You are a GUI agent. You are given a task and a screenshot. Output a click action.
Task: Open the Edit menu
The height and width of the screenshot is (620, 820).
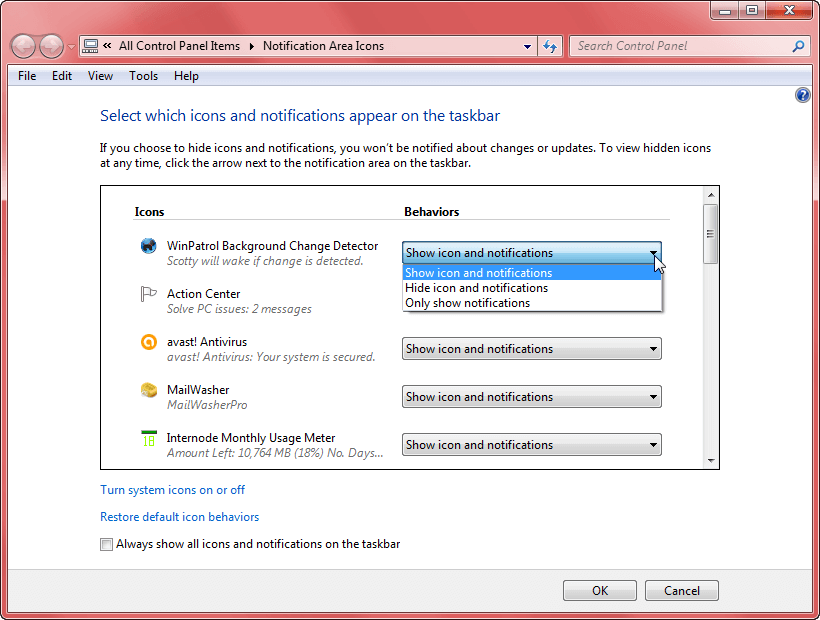62,76
